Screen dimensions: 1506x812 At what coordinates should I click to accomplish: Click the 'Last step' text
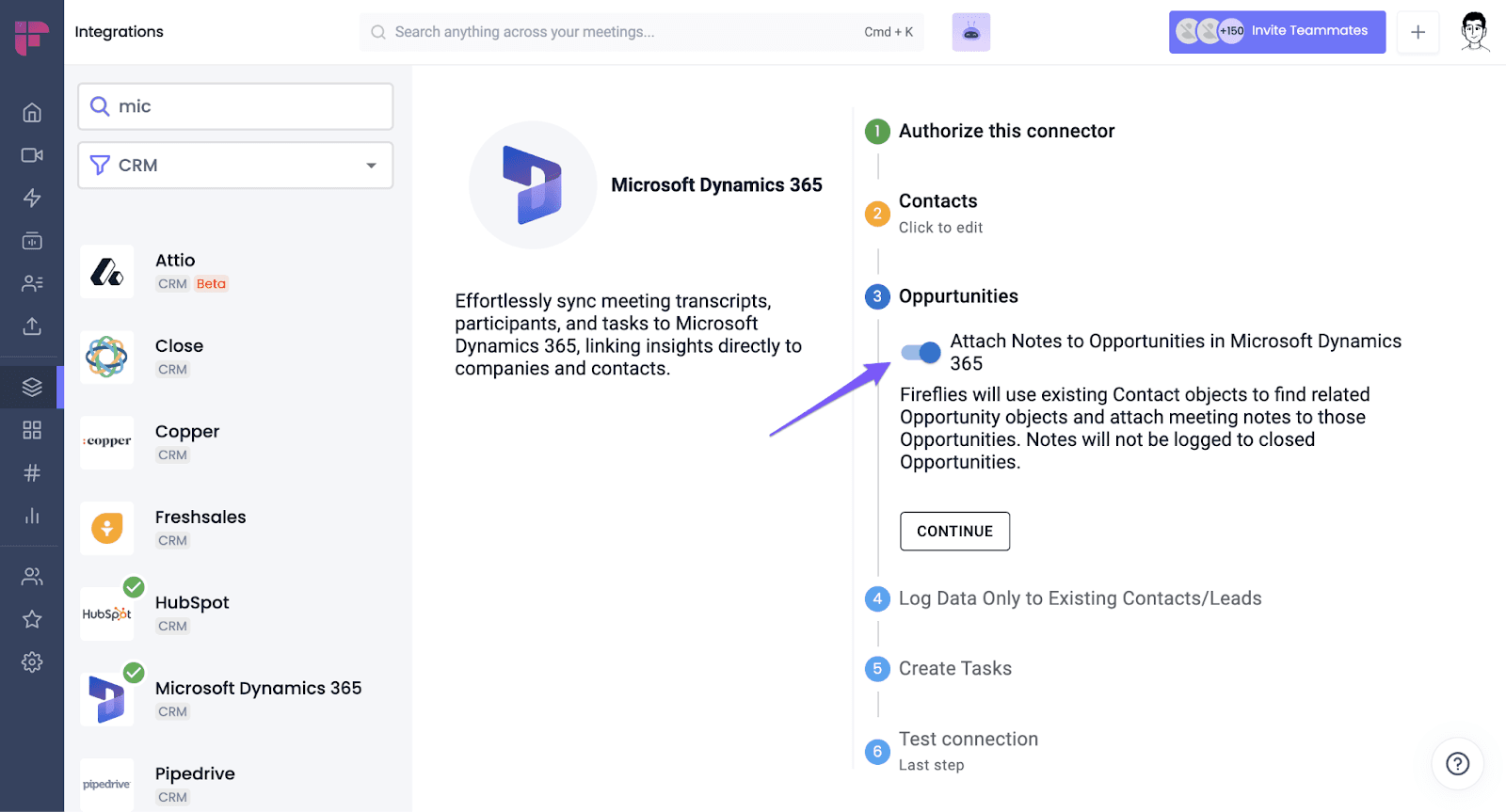931,765
